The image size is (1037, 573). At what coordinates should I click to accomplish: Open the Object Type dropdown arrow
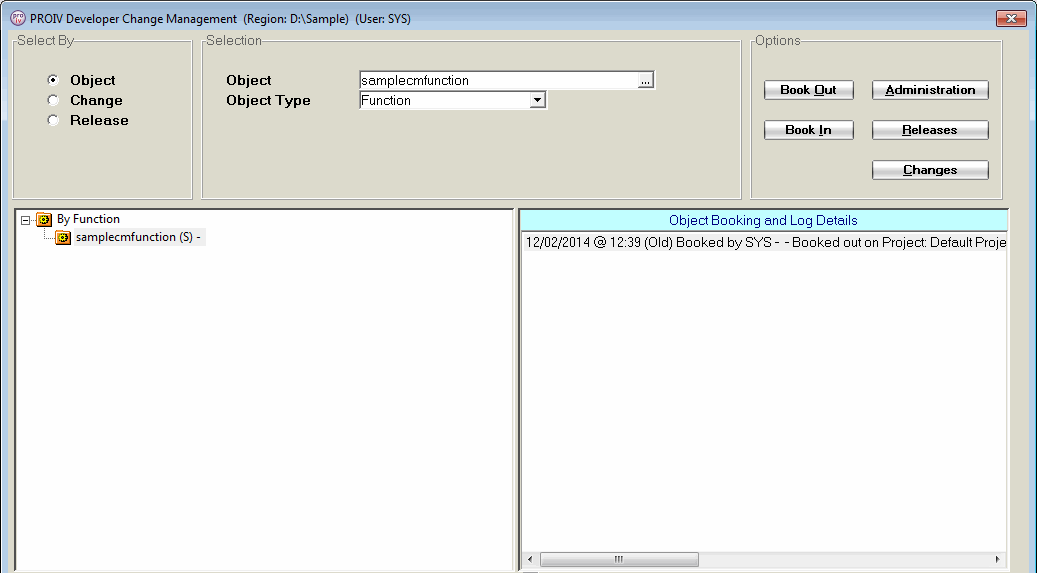pyautogui.click(x=538, y=101)
